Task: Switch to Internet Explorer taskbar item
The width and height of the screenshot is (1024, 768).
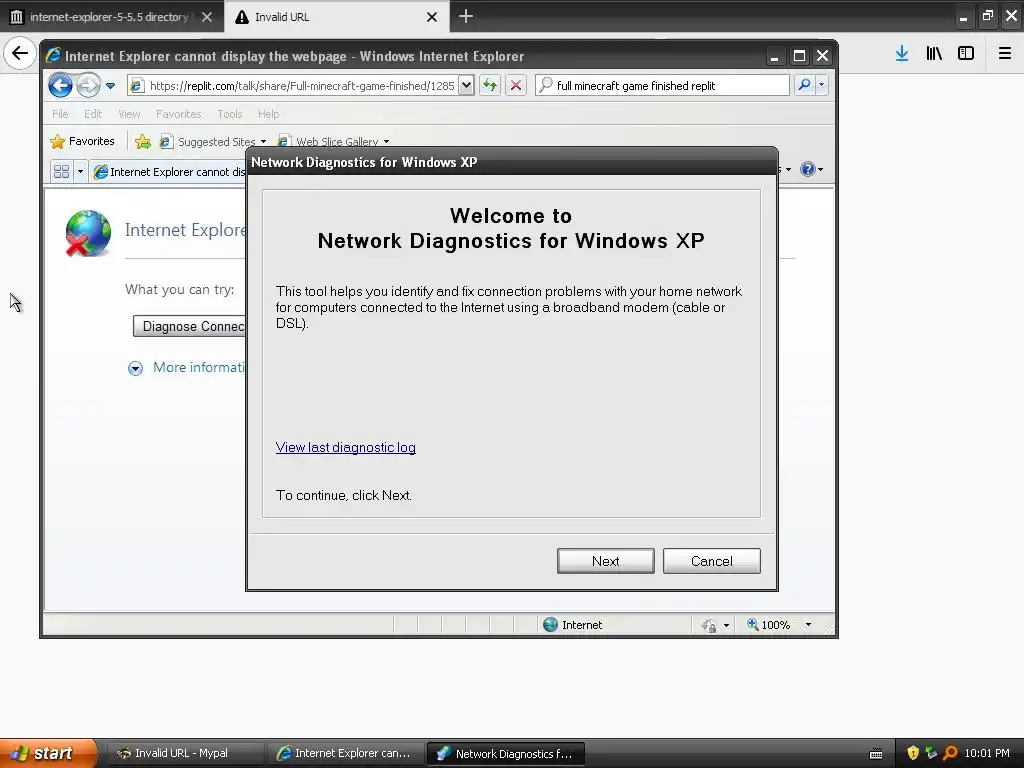Action: 345,753
